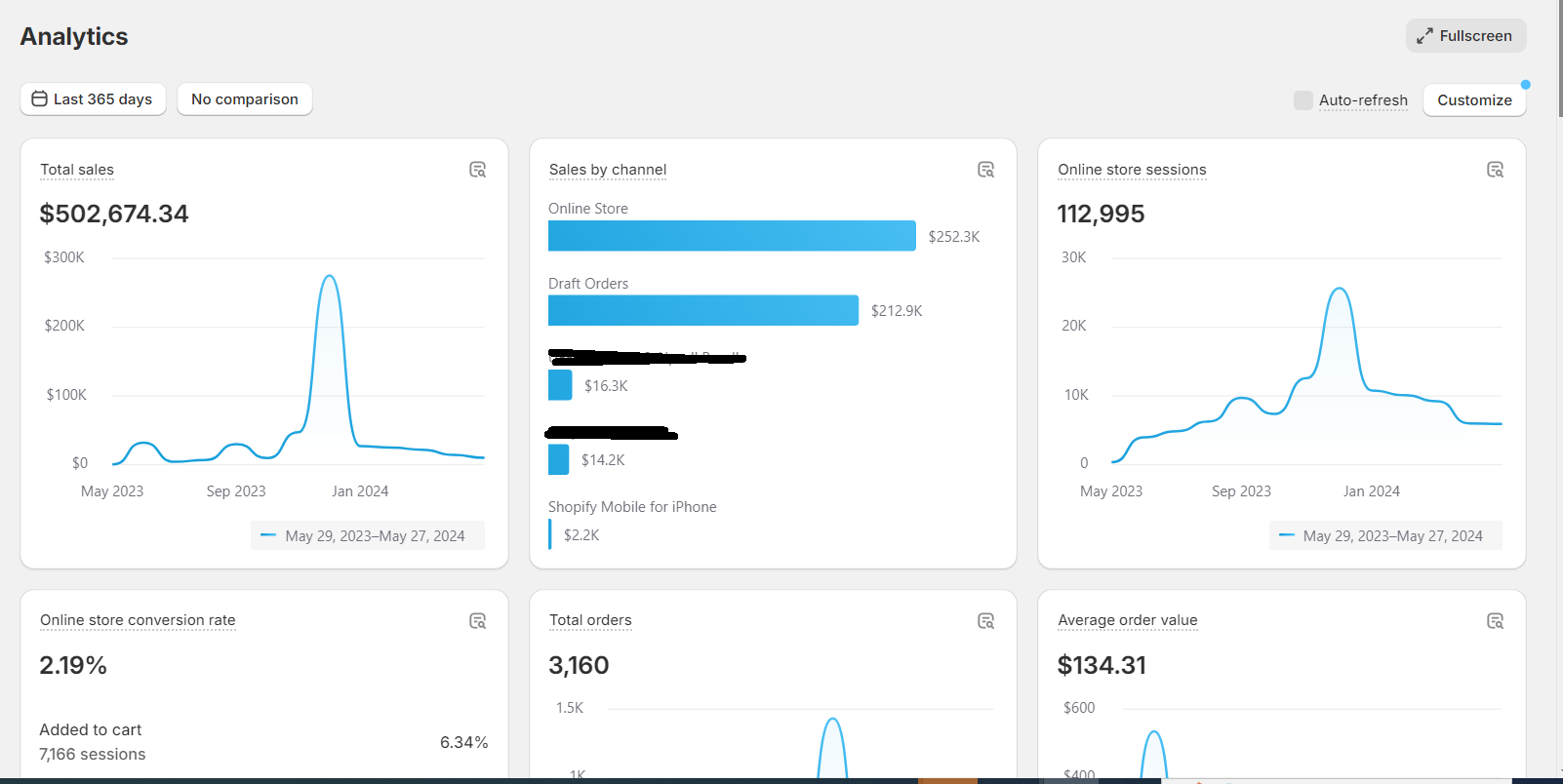Click the Online Store channel bar
Viewport: 1563px width, 784px height.
pos(732,236)
